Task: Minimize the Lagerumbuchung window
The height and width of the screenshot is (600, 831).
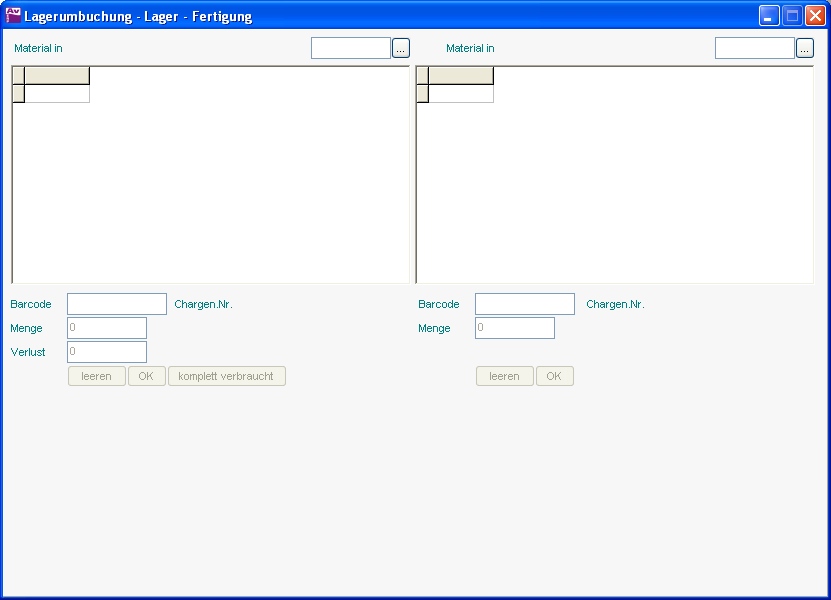Action: click(768, 16)
